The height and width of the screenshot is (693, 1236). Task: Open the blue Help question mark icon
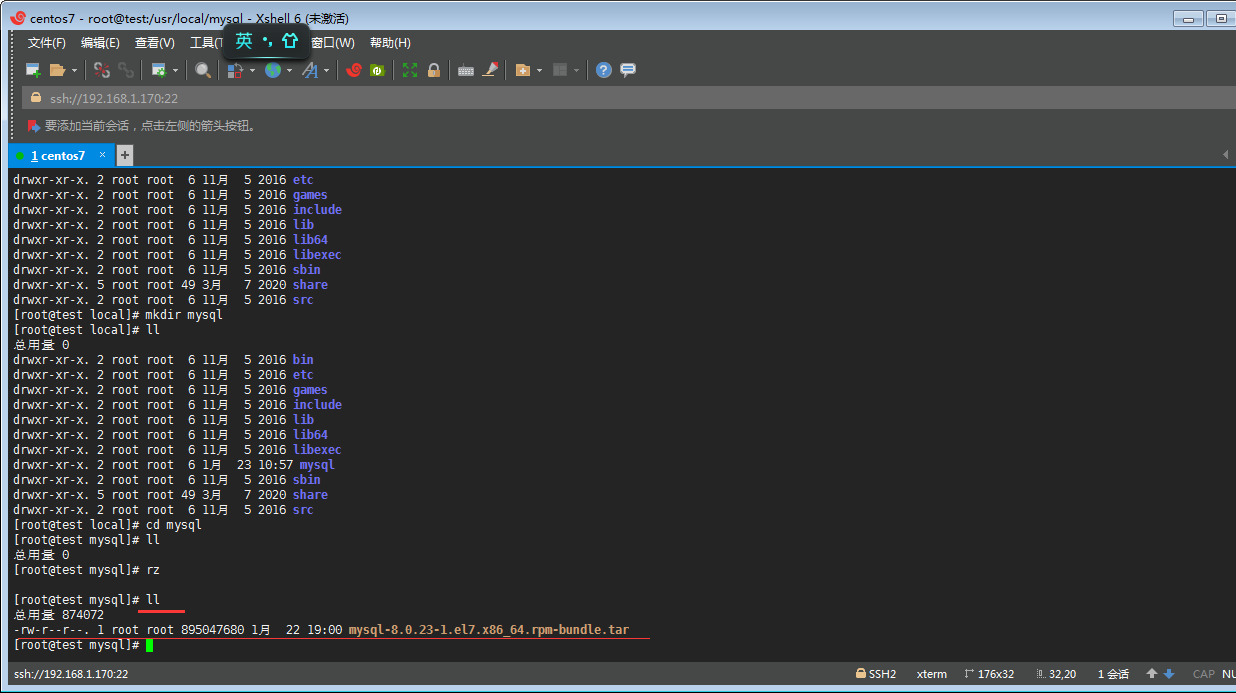[x=604, y=70]
